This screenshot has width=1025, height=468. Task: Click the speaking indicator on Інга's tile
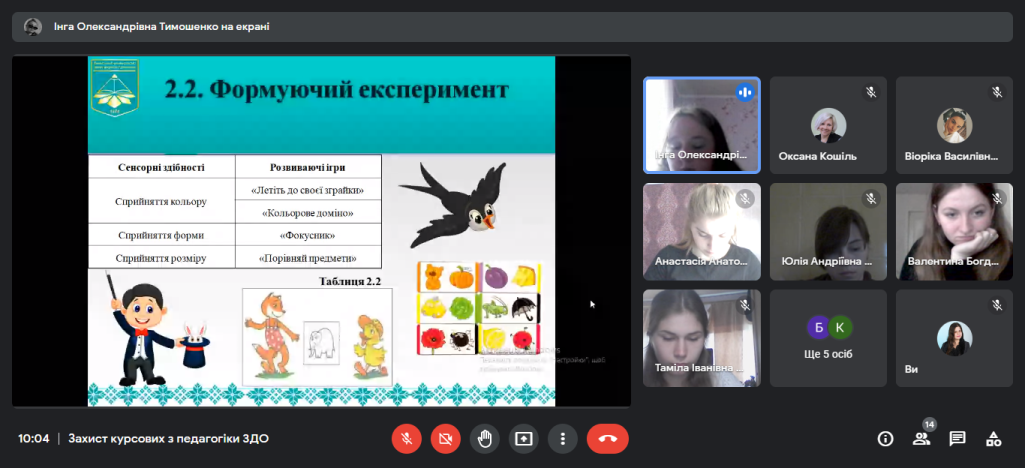[745, 93]
